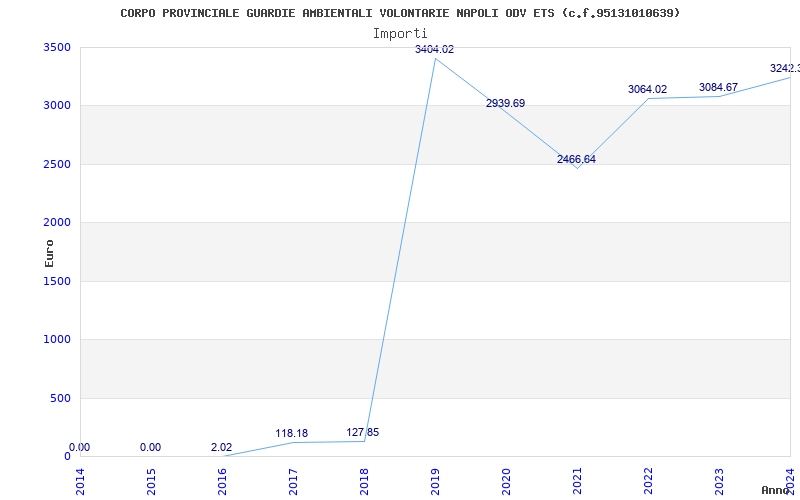The image size is (800, 500).
Task: Click the 127.85 data label
Action: (363, 432)
